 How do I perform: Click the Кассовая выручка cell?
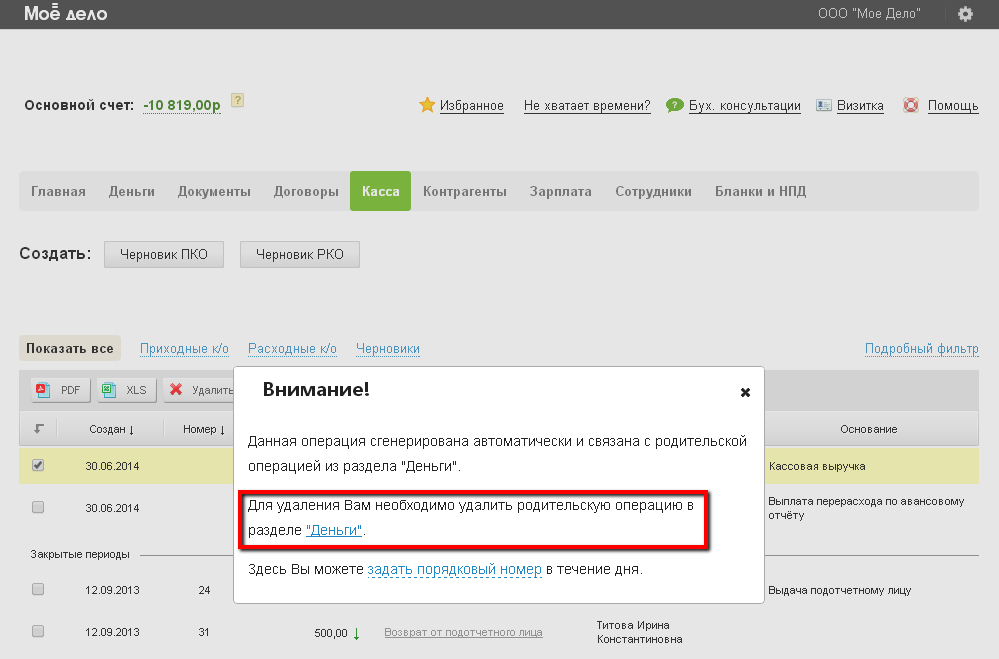coord(817,467)
